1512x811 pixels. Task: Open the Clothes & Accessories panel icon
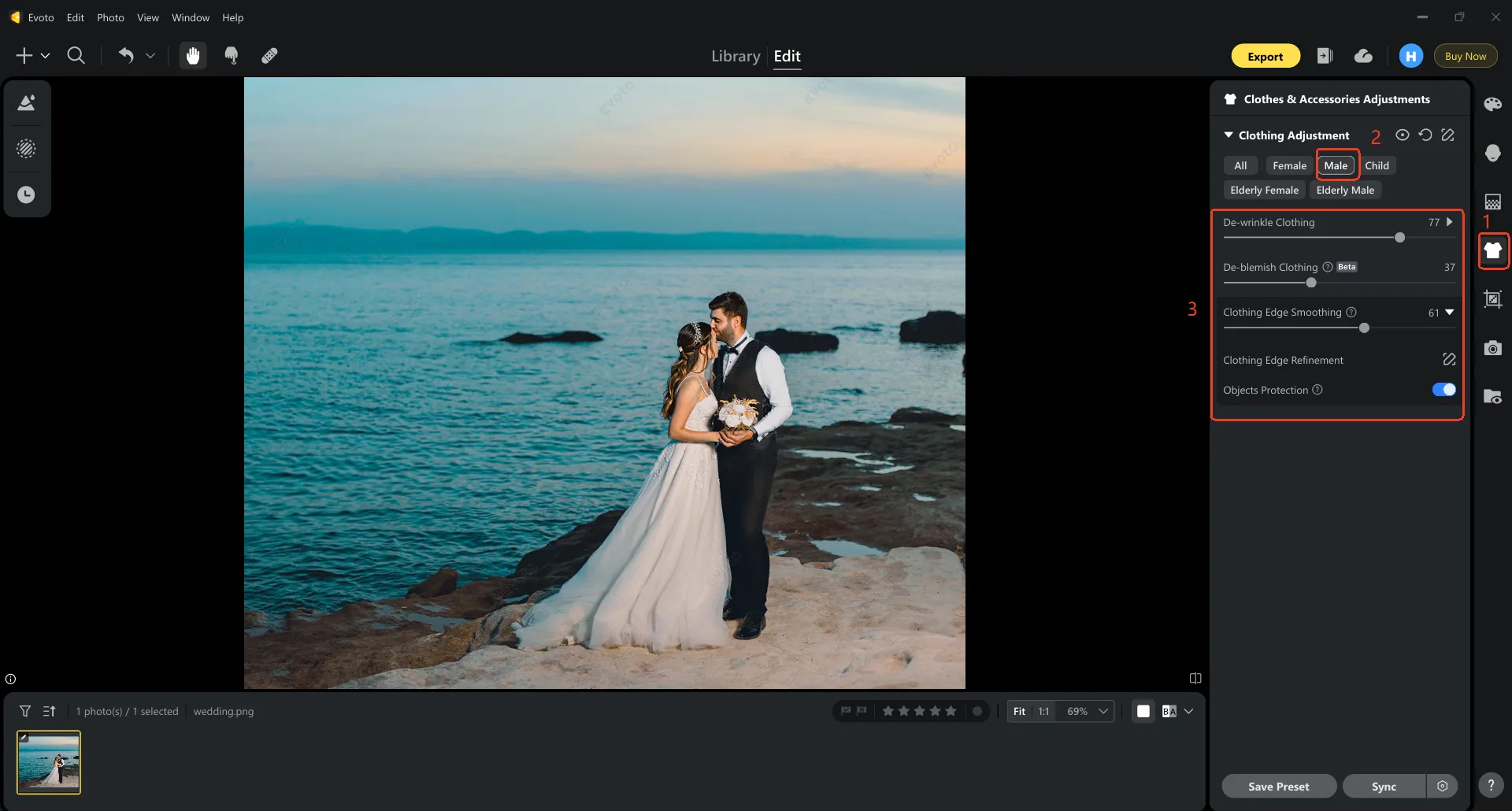[x=1492, y=251]
